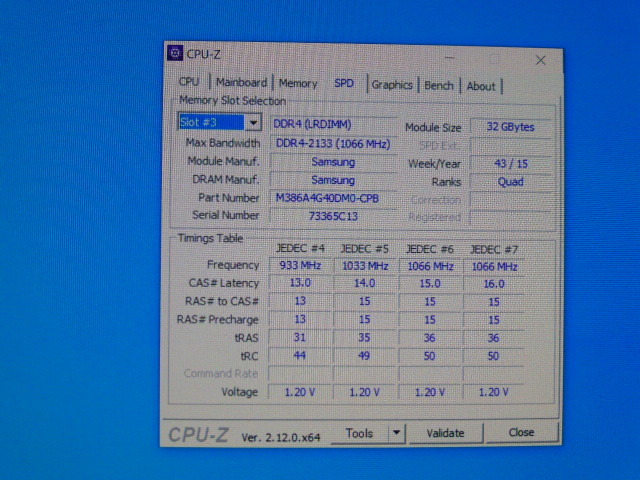The height and width of the screenshot is (480, 640).
Task: Click the JEDEC #4 Voltage 1.20 V cell
Action: pos(300,392)
